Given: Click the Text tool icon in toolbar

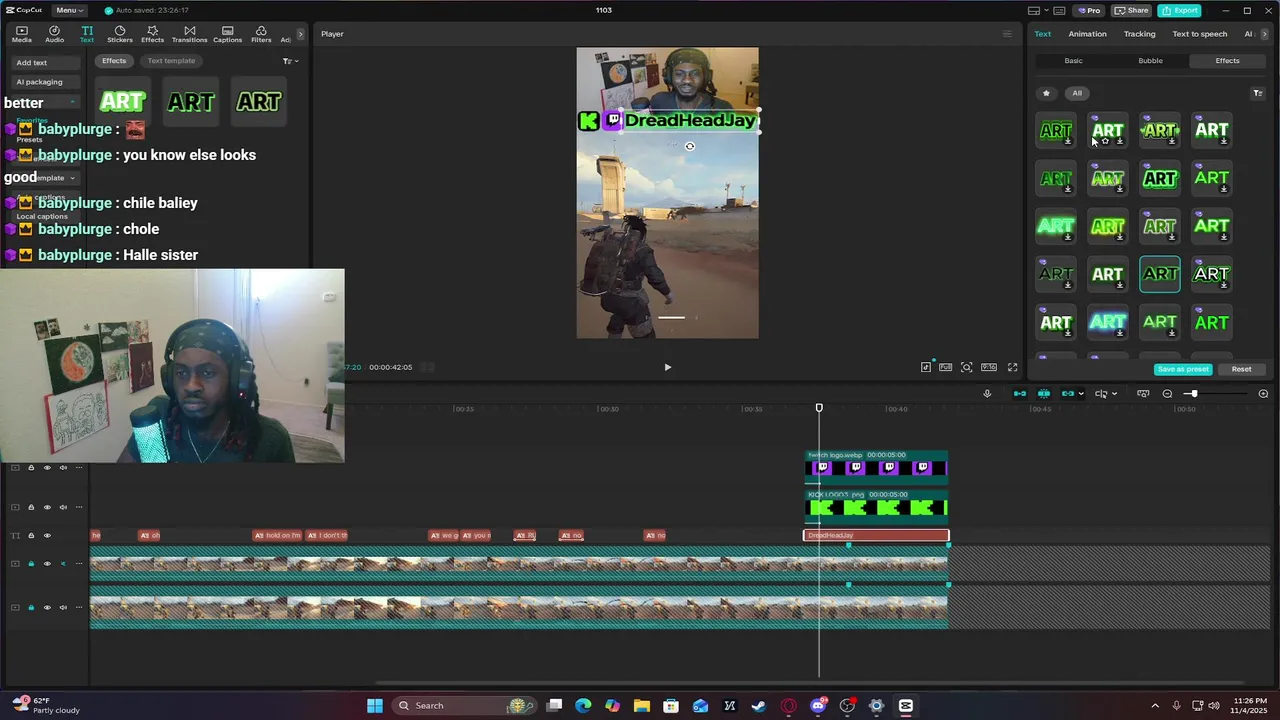Looking at the screenshot, I should point(87,34).
